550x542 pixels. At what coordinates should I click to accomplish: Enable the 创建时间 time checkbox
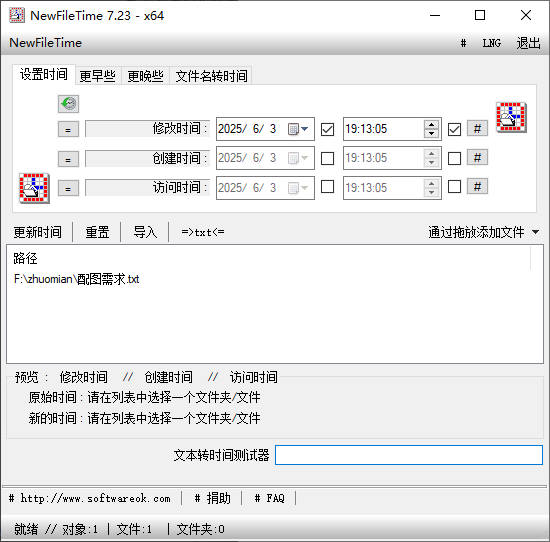[x=454, y=158]
